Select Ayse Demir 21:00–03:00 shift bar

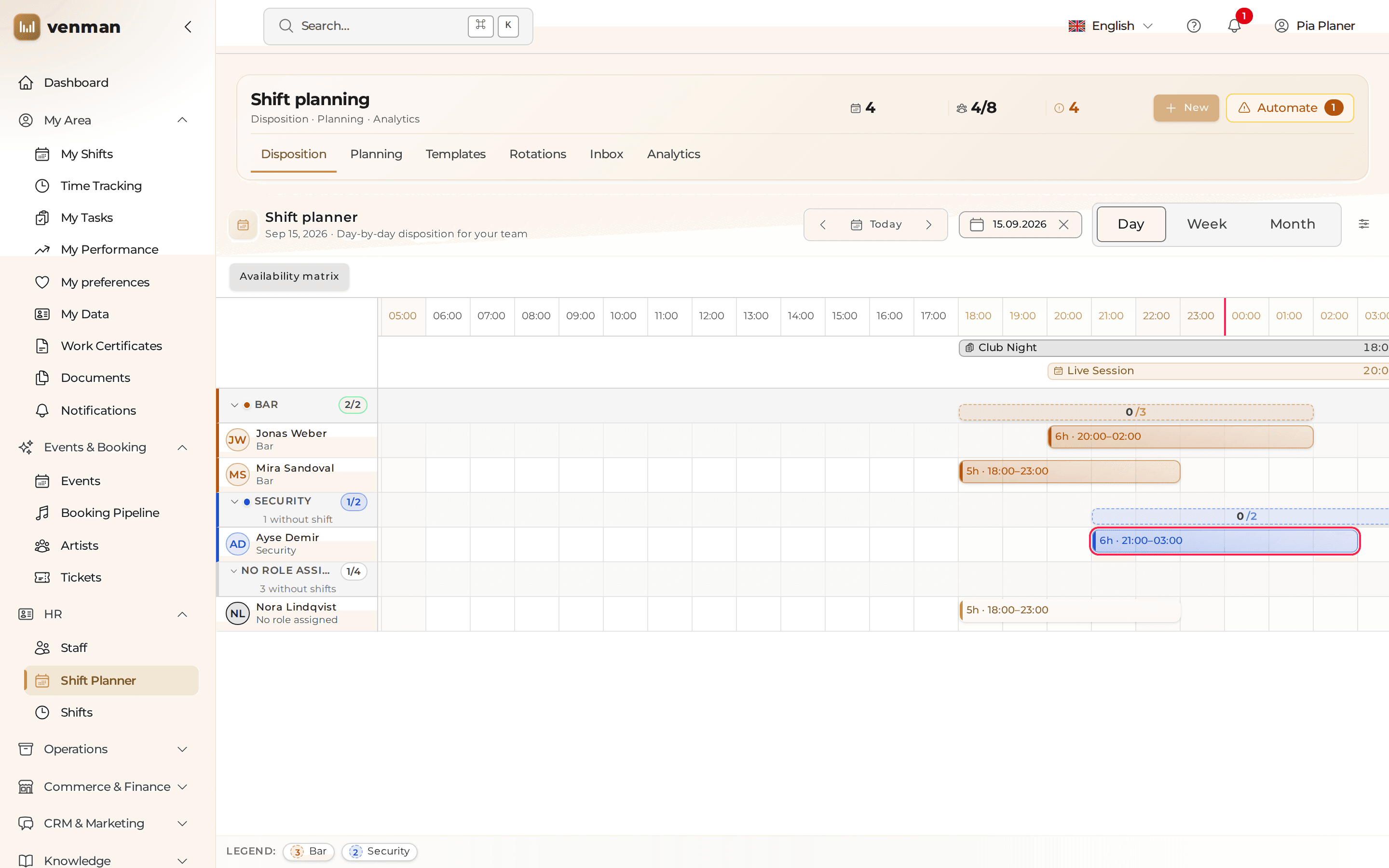1225,541
